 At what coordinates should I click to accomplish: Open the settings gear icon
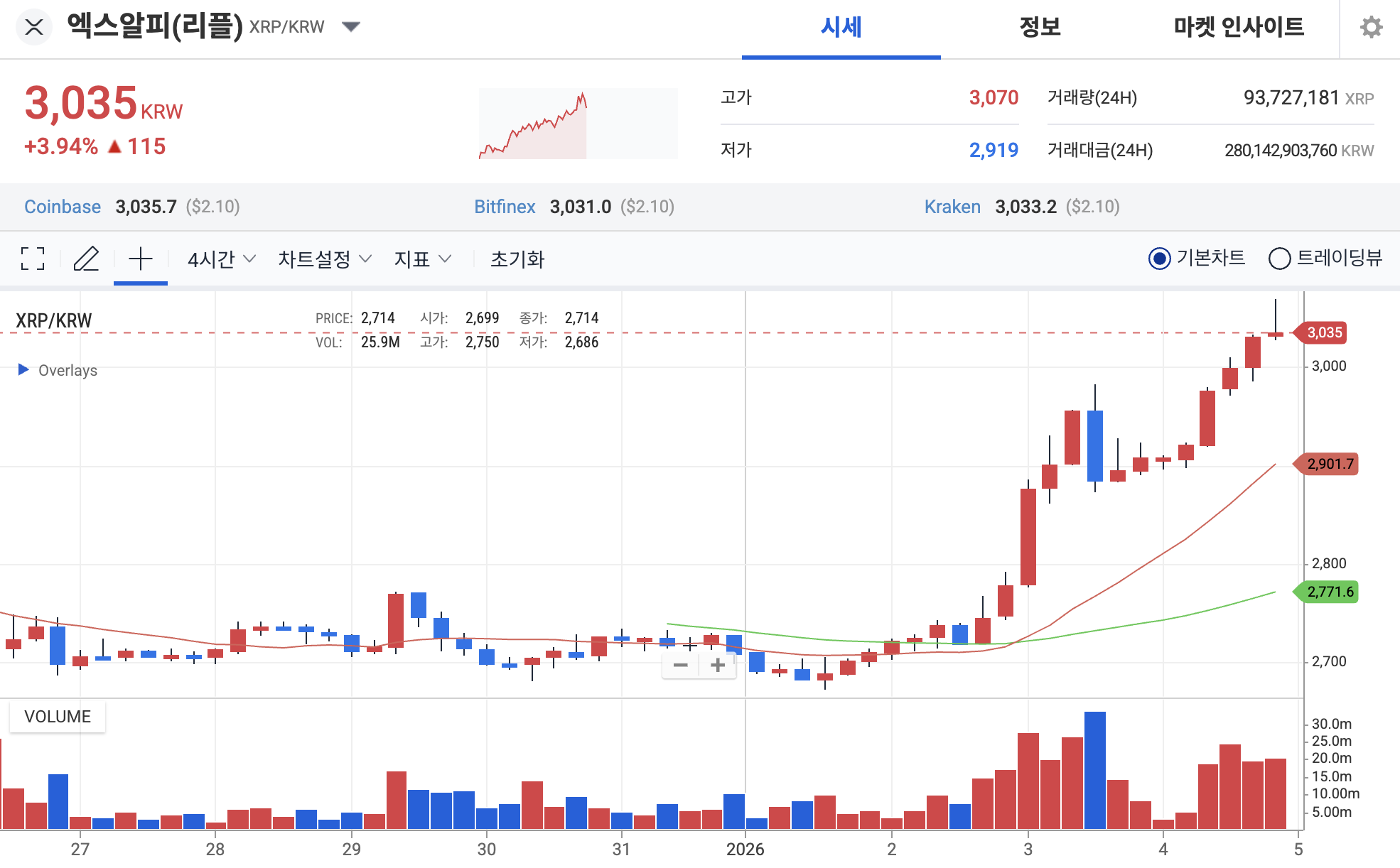1371,28
